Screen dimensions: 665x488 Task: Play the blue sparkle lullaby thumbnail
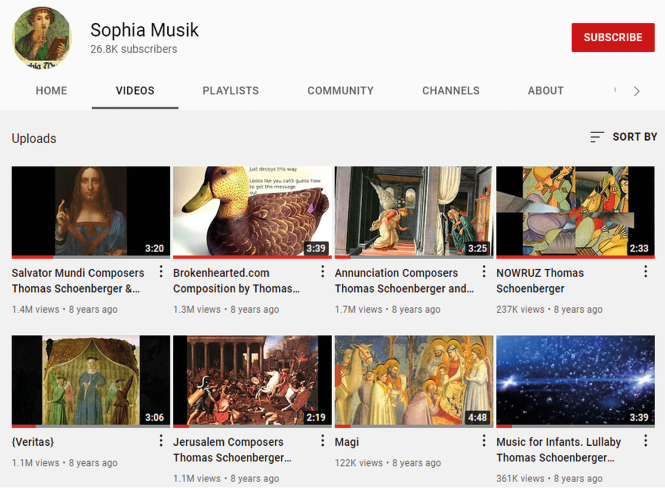576,381
